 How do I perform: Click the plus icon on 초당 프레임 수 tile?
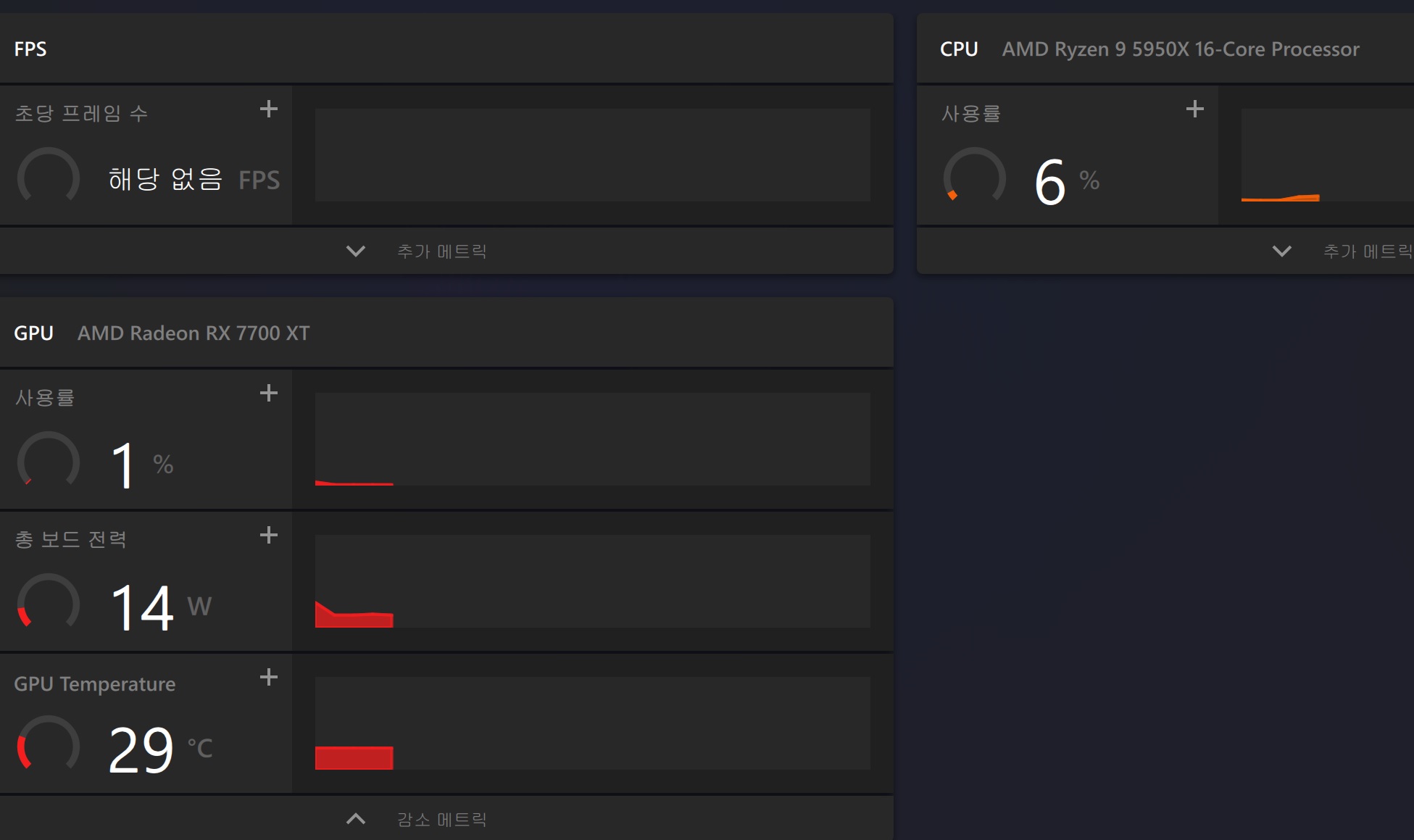[x=269, y=109]
